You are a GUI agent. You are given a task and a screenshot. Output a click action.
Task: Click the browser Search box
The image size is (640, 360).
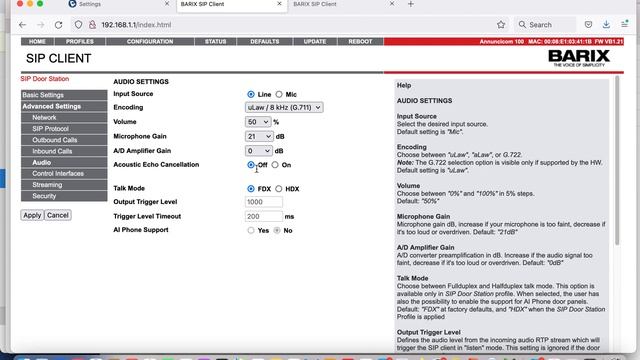click(x=545, y=25)
